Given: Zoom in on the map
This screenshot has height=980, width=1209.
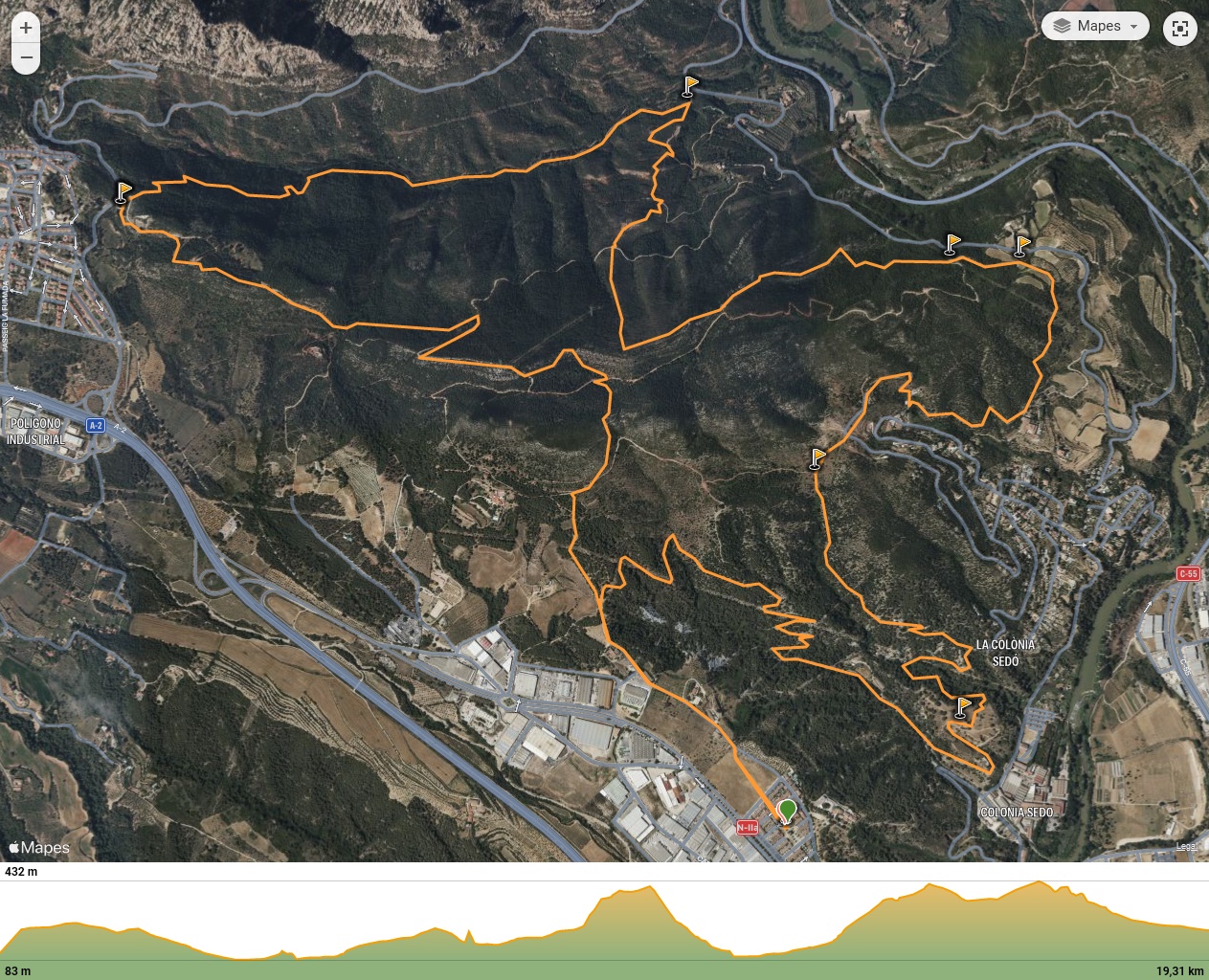Looking at the screenshot, I should click(x=26, y=28).
